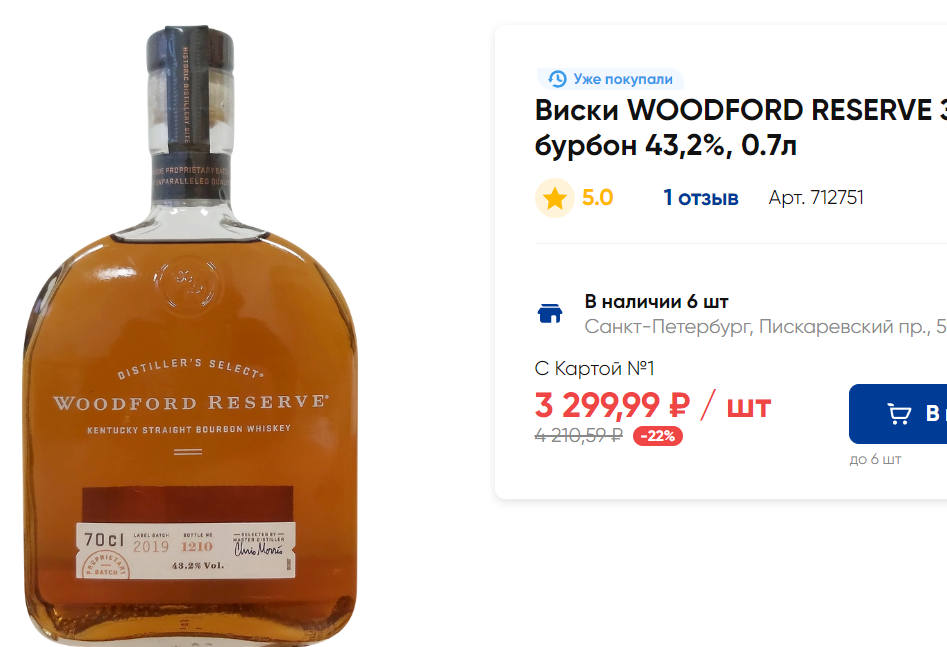Click the bottle's lower batch label area
947x647 pixels.
click(185, 550)
